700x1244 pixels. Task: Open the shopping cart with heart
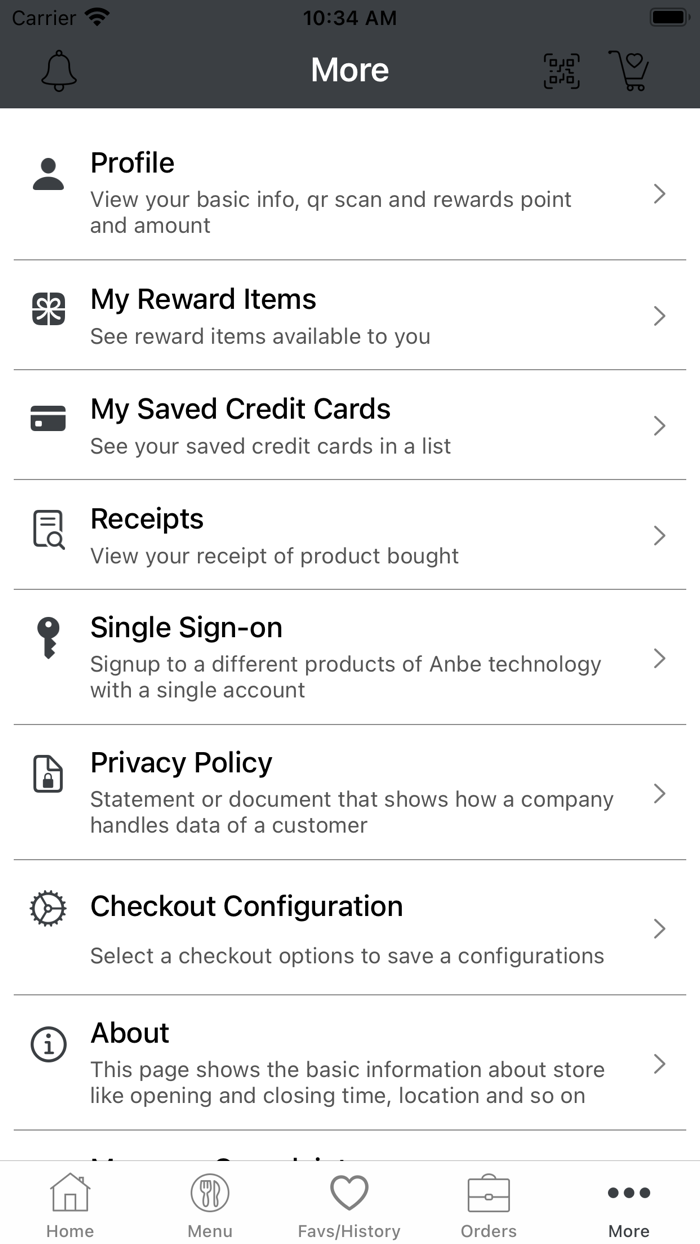[630, 70]
